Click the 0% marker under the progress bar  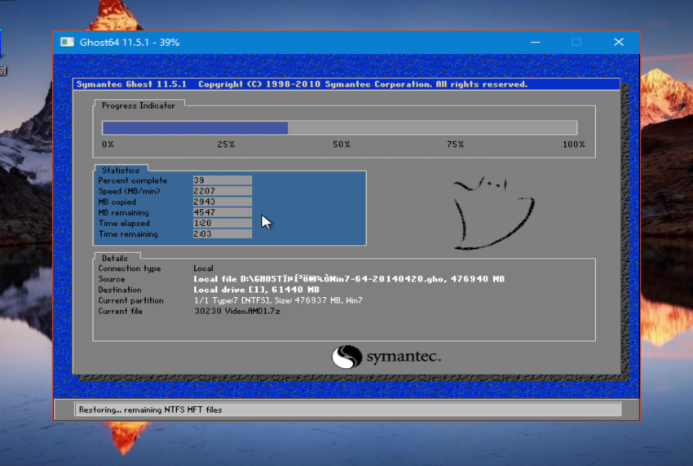tap(108, 145)
